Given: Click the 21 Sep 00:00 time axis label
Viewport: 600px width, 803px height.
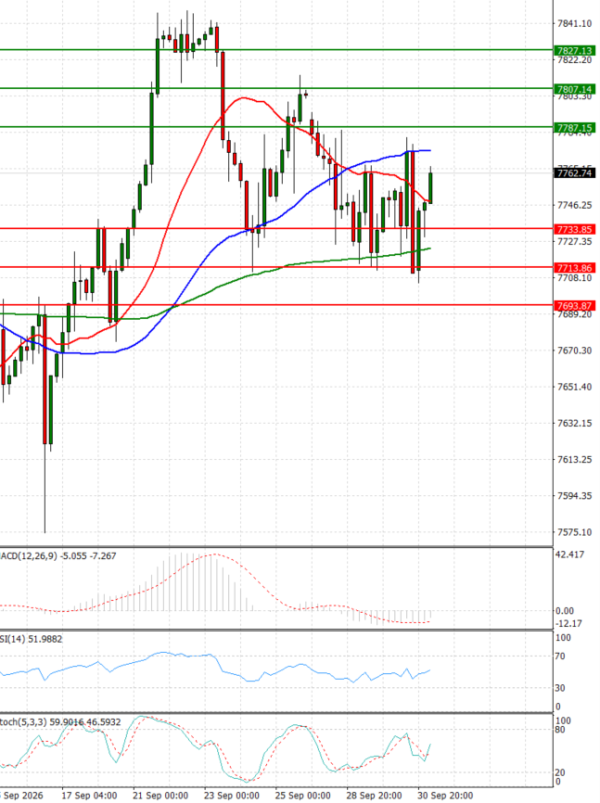Looking at the screenshot, I should point(161,796).
